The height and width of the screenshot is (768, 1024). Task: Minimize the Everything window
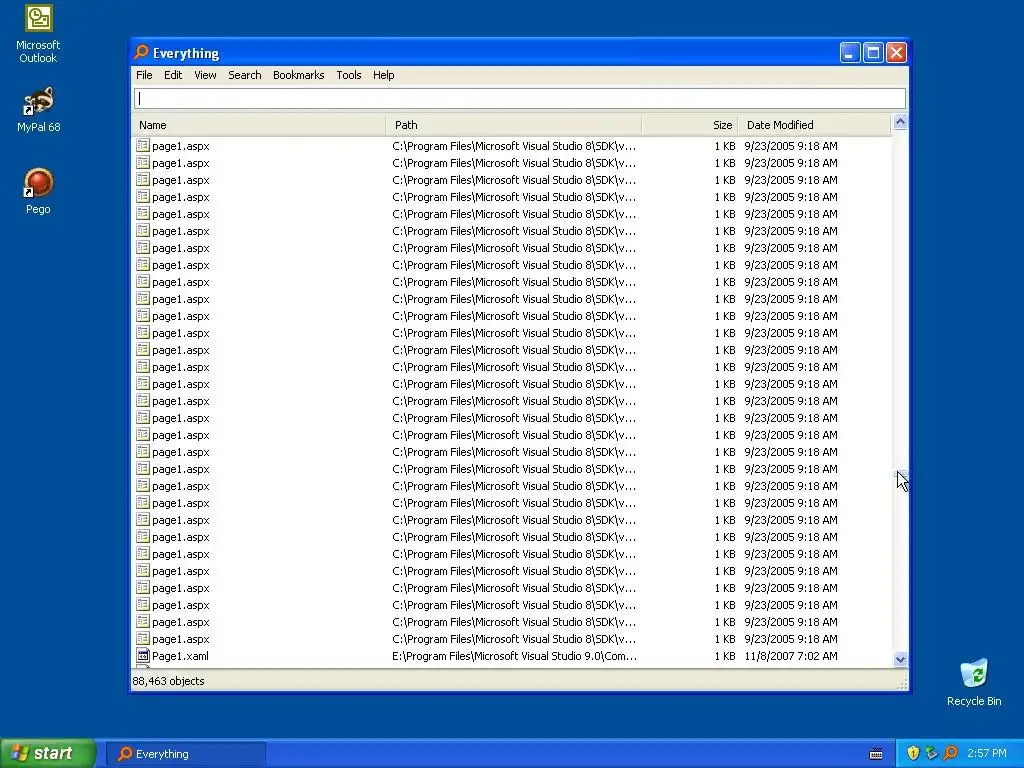[x=850, y=52]
